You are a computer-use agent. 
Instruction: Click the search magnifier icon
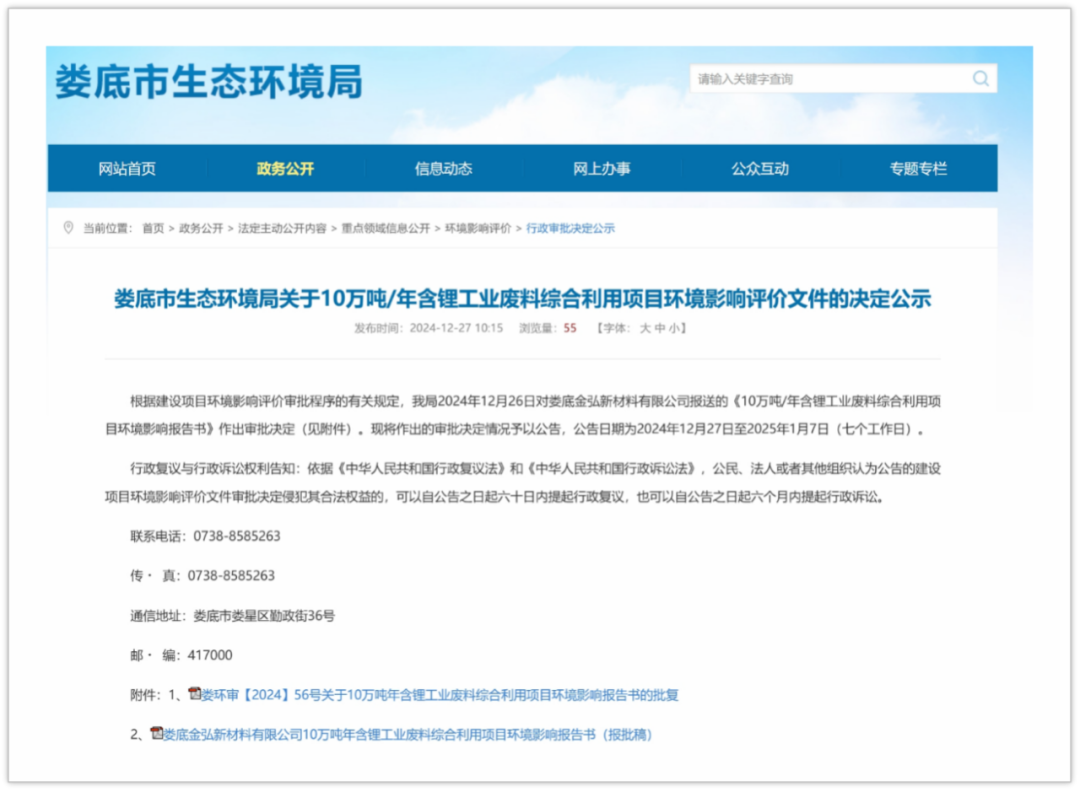click(x=980, y=79)
